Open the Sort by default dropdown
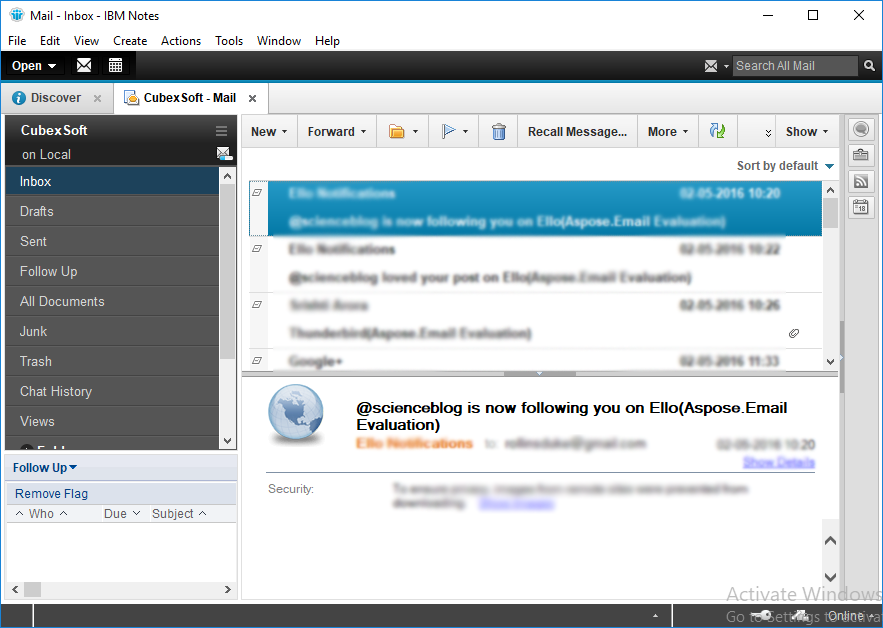This screenshot has height=628, width=883. click(785, 166)
